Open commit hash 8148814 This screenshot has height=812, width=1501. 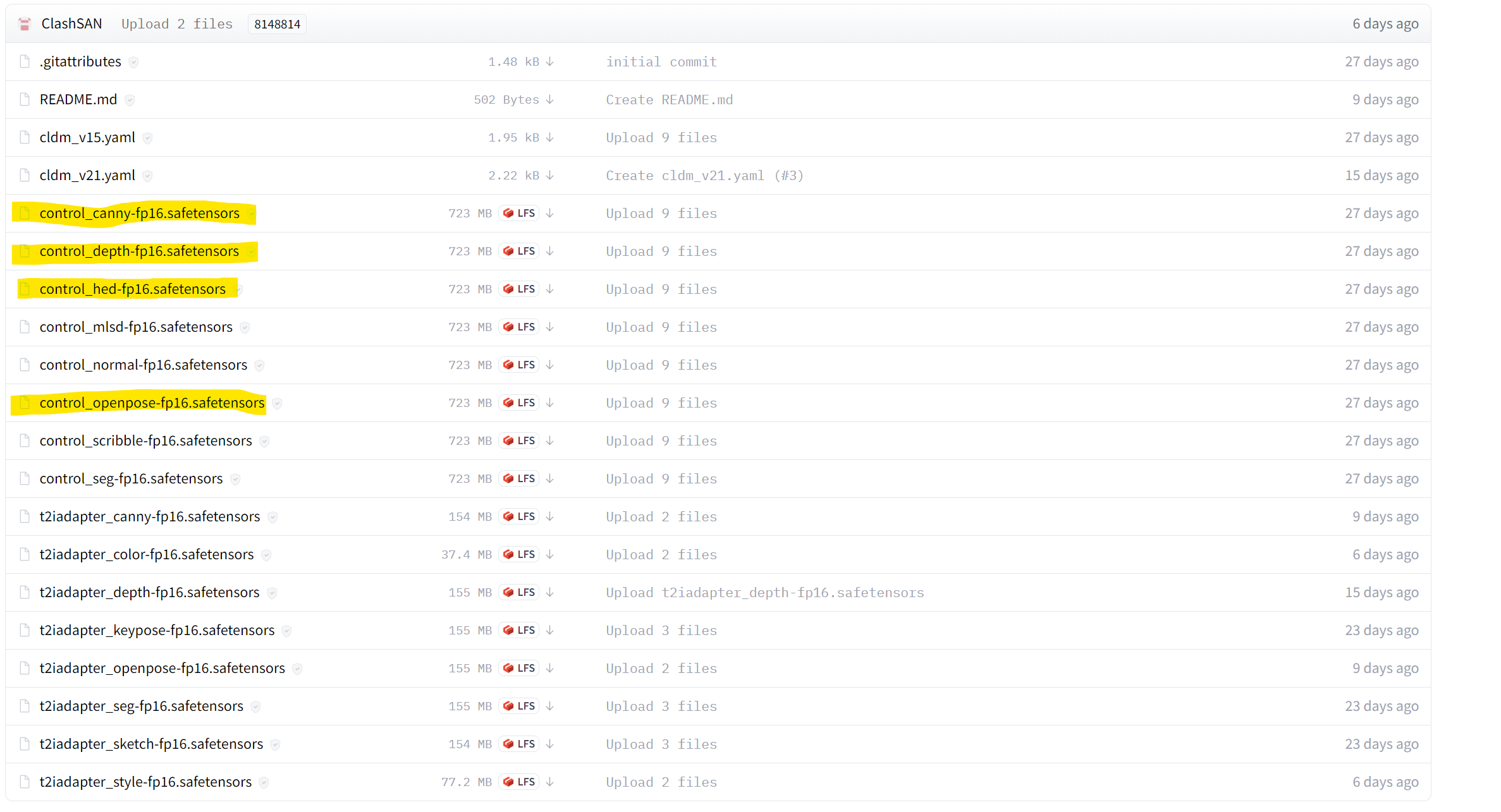277,24
